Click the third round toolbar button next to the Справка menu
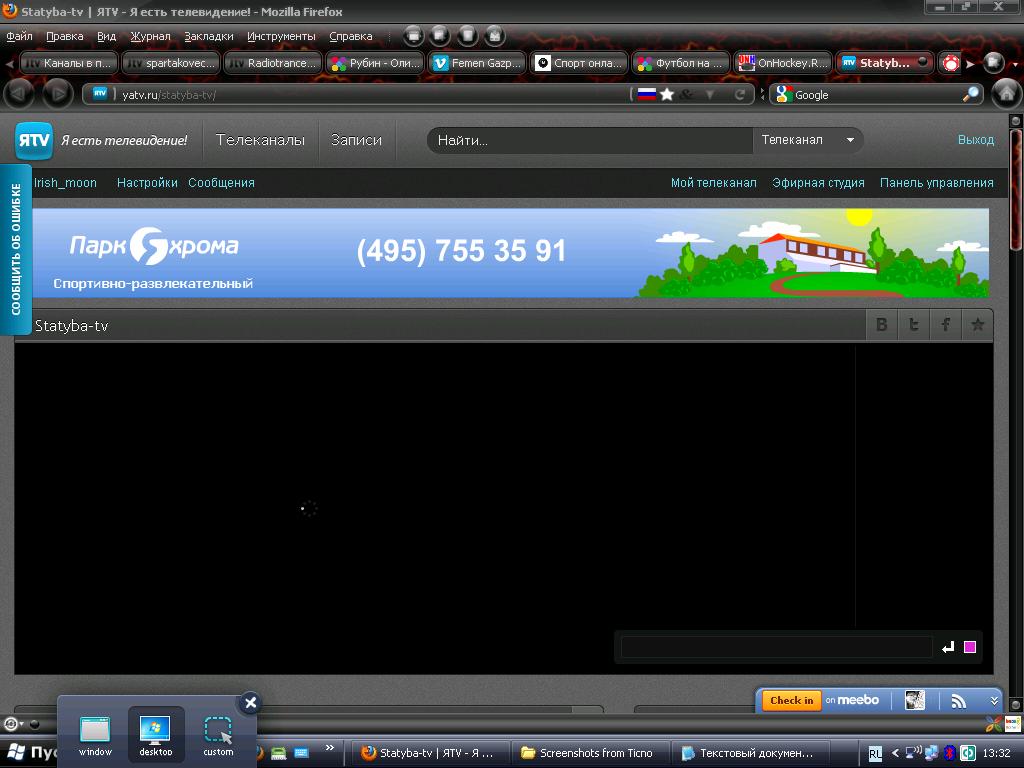 [x=468, y=35]
